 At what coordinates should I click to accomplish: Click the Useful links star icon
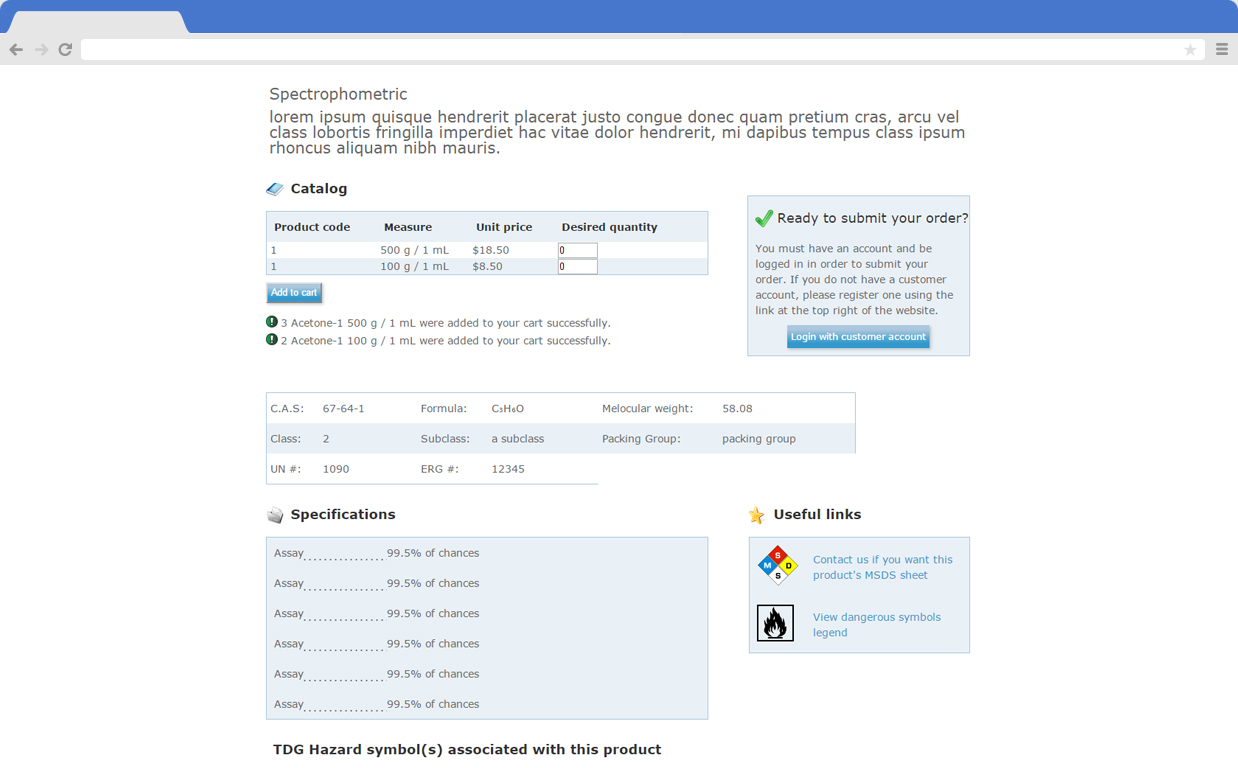pyautogui.click(x=758, y=514)
